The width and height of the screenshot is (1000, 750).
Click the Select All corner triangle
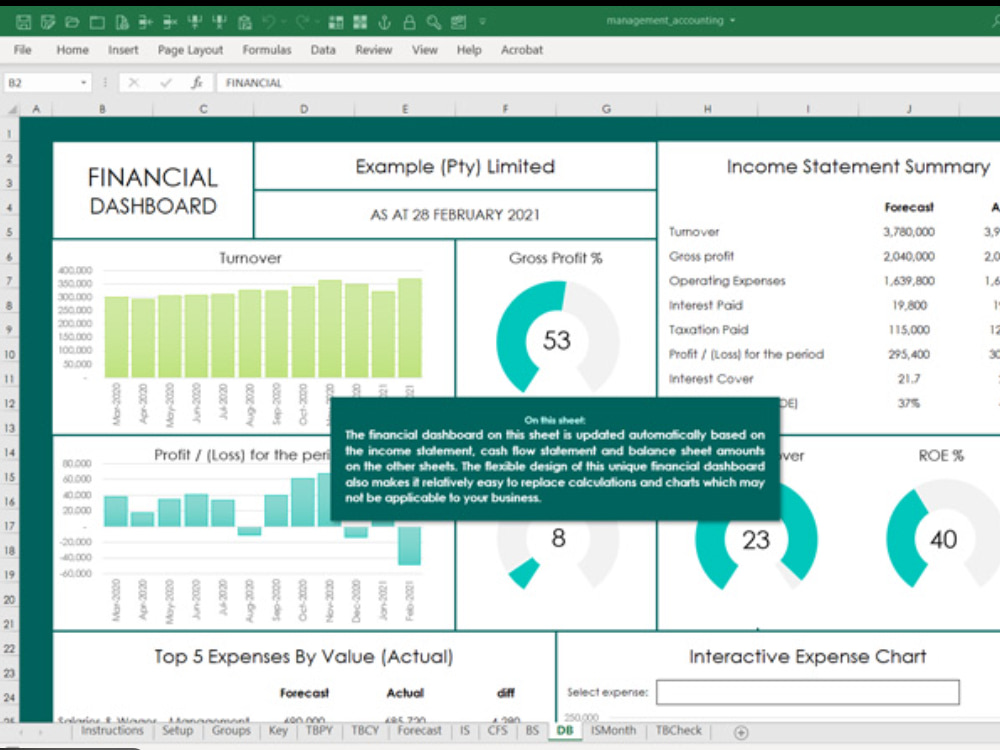tap(11, 110)
